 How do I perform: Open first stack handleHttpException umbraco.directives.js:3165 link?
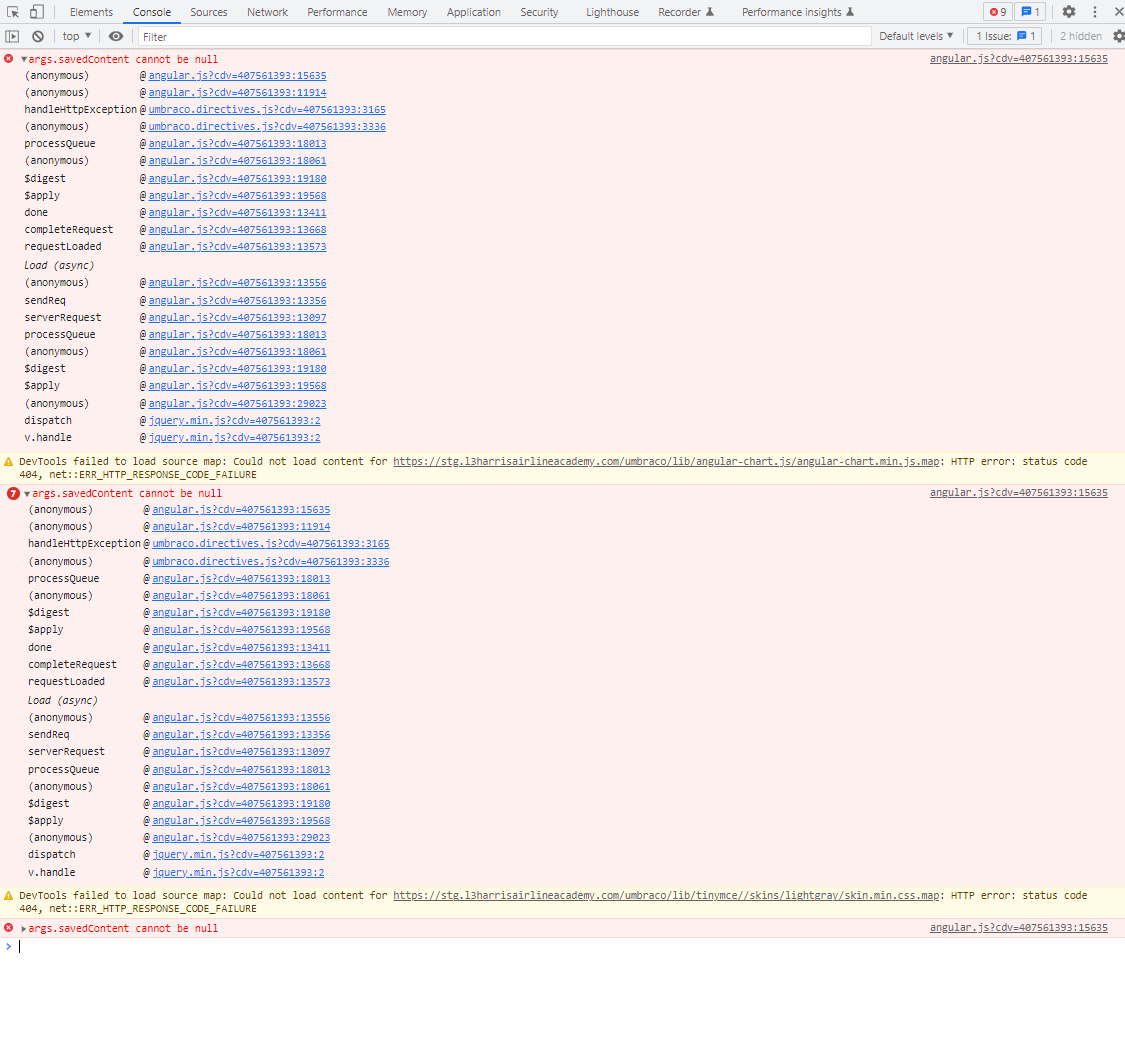point(267,110)
